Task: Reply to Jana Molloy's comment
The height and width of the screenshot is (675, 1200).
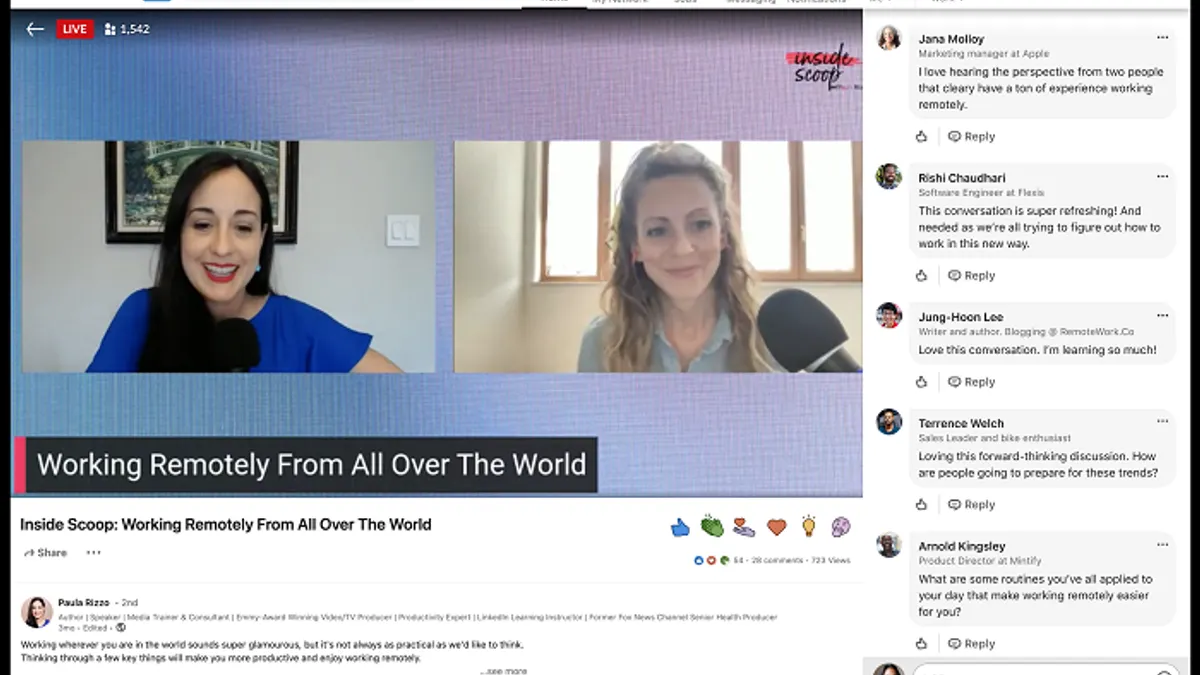Action: pos(972,137)
